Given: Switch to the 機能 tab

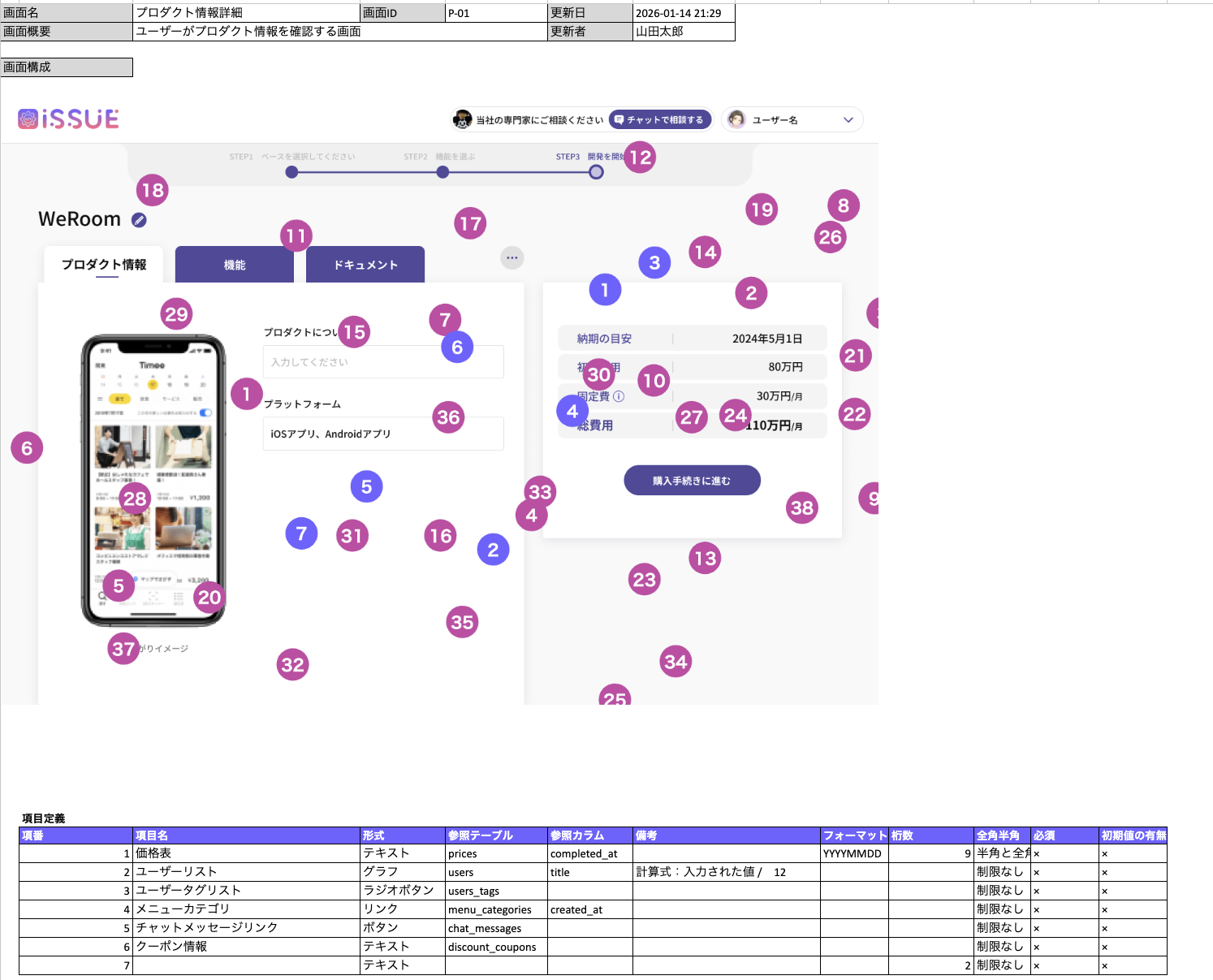Looking at the screenshot, I should pyautogui.click(x=234, y=265).
